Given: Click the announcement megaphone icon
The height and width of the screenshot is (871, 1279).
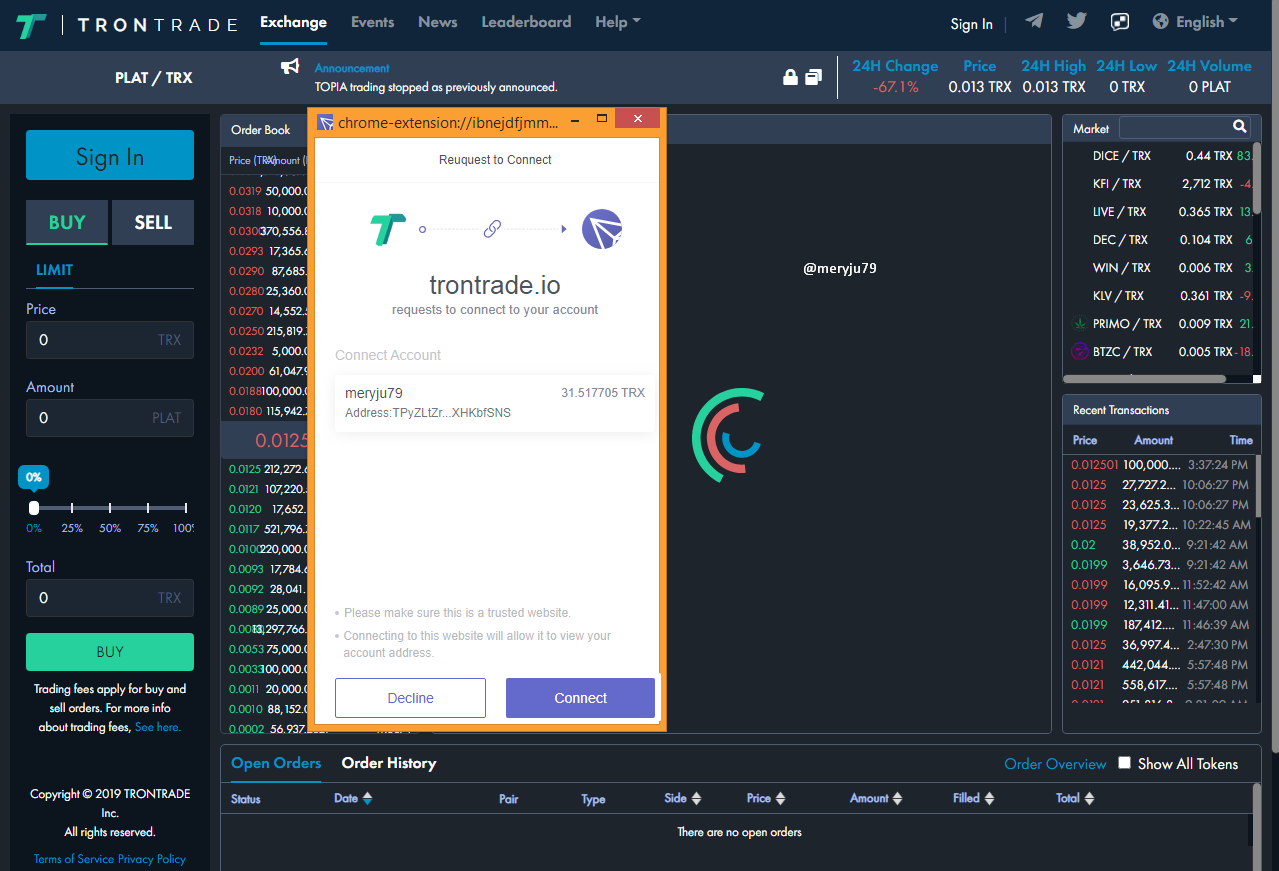Looking at the screenshot, I should (x=290, y=67).
